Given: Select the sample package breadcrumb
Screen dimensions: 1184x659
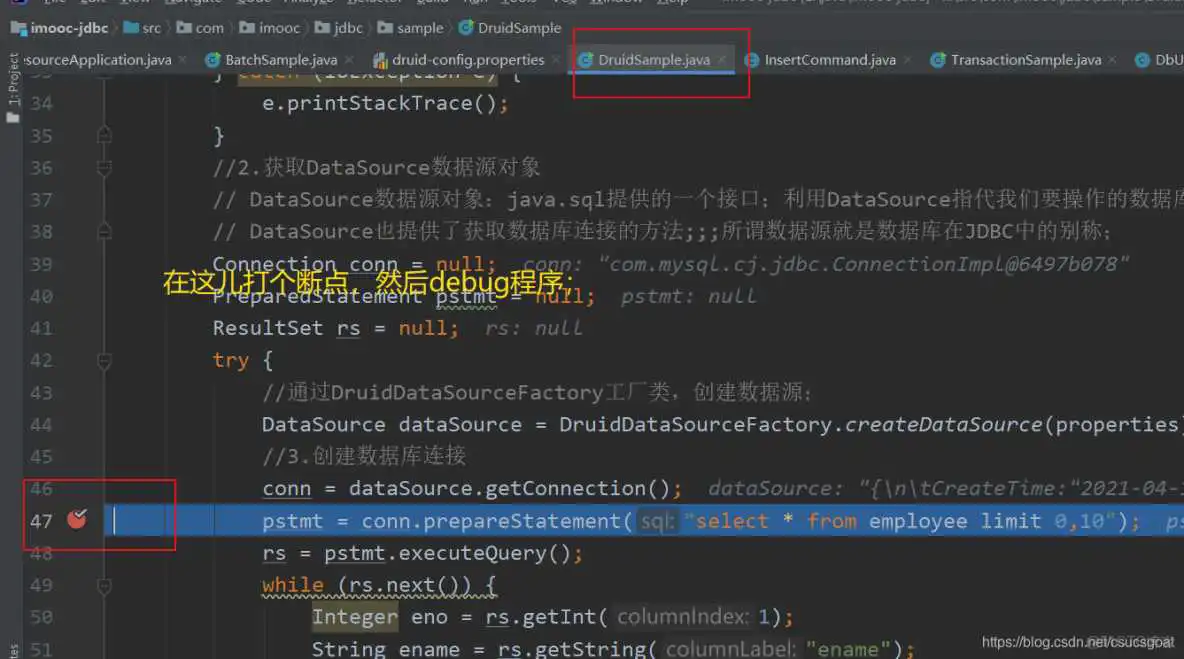Looking at the screenshot, I should [411, 28].
